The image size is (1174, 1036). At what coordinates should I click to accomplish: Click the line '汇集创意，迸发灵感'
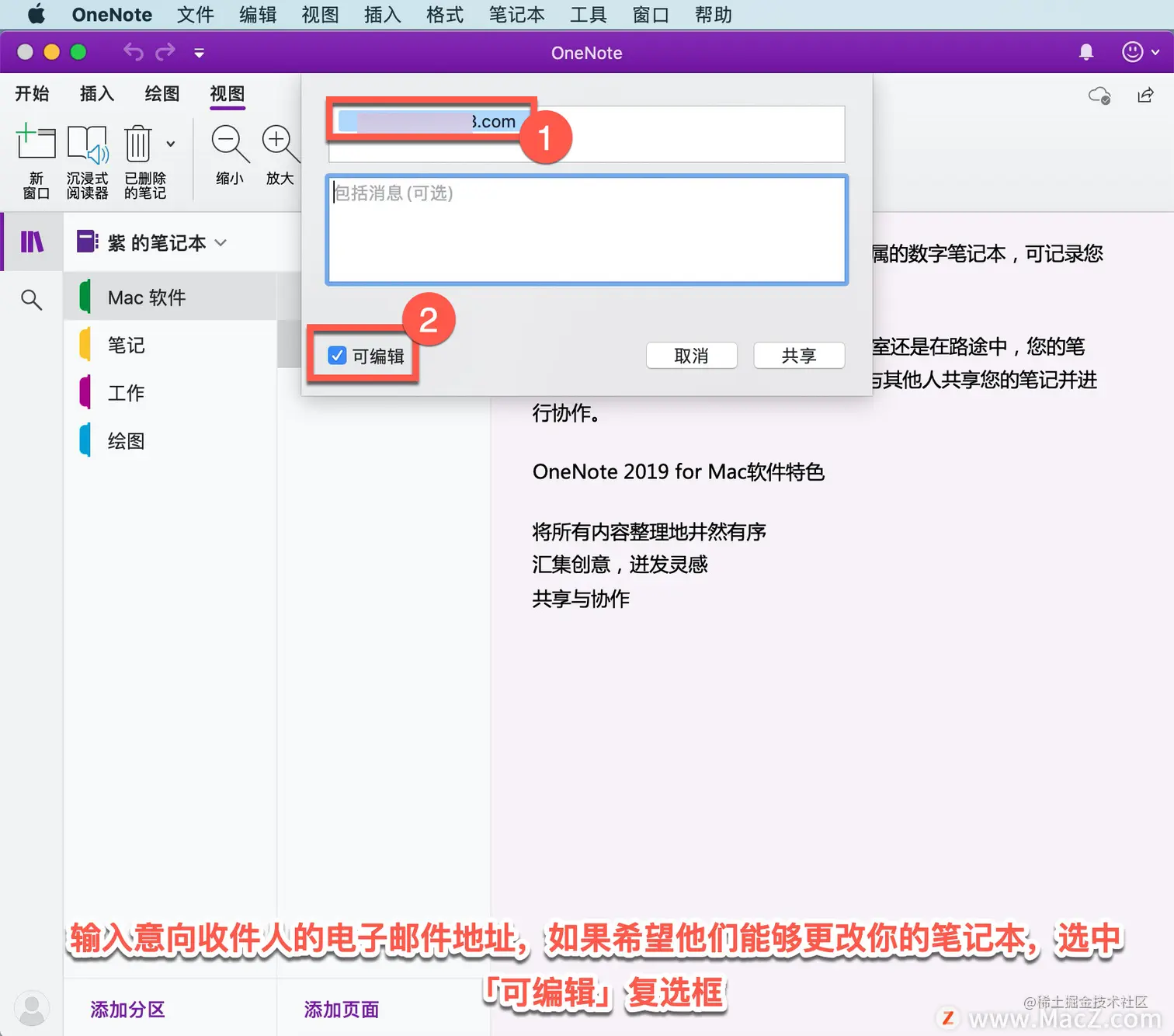tap(620, 565)
